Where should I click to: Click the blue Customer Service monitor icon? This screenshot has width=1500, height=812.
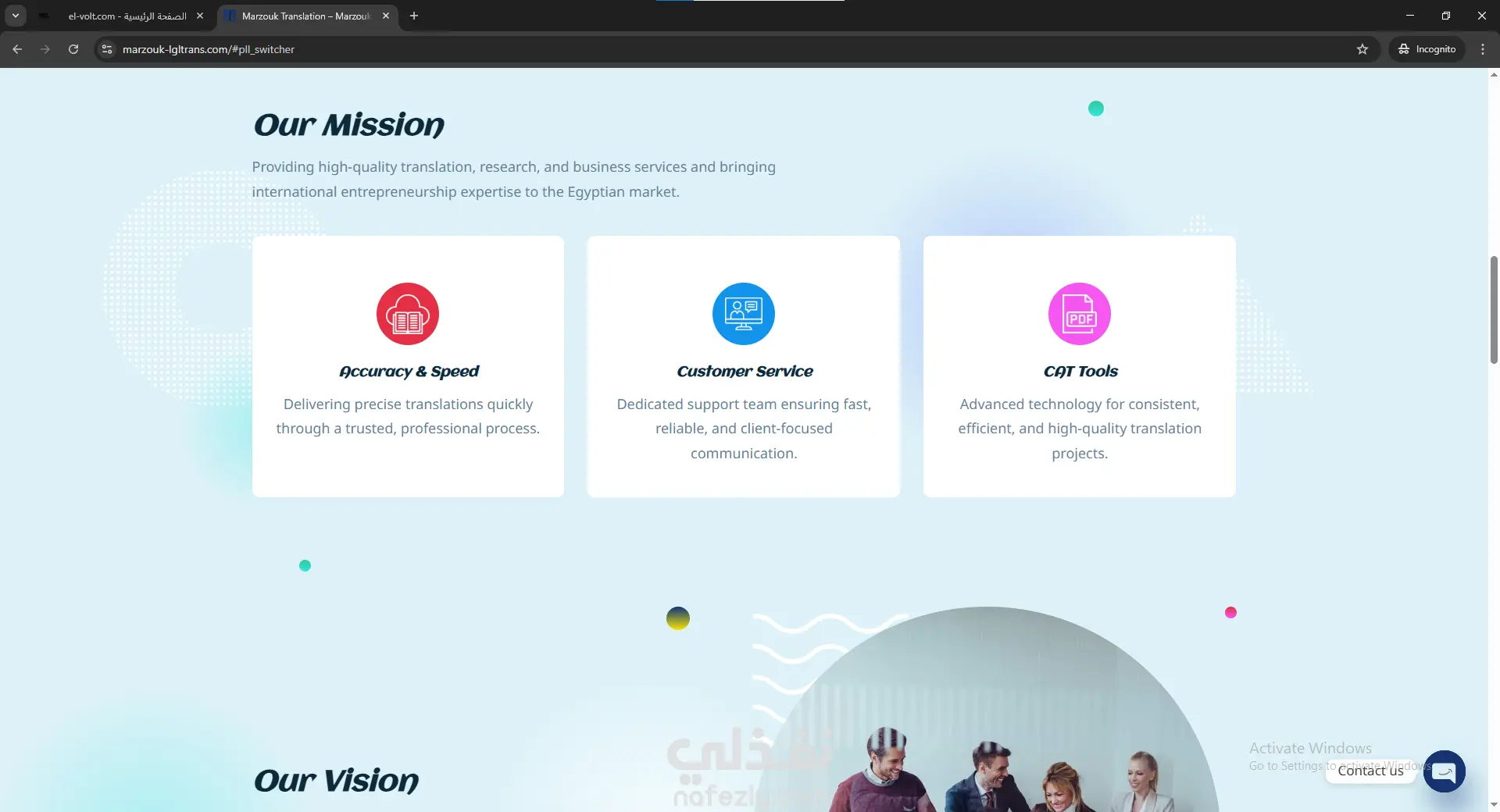[744, 314]
